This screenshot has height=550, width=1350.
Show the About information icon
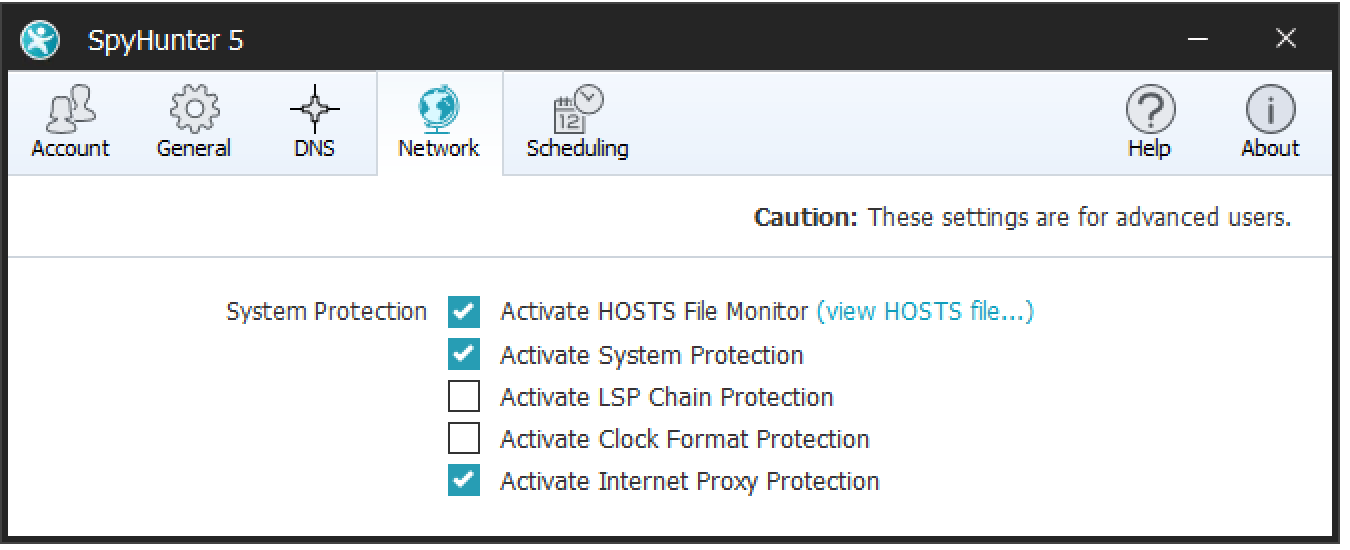1270,110
